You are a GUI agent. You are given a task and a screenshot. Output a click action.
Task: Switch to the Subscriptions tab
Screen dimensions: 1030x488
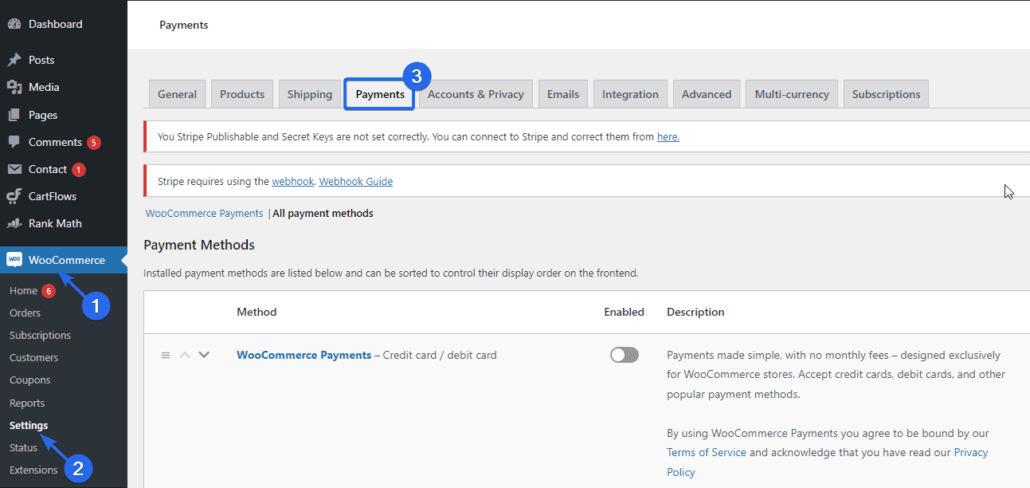tap(886, 94)
